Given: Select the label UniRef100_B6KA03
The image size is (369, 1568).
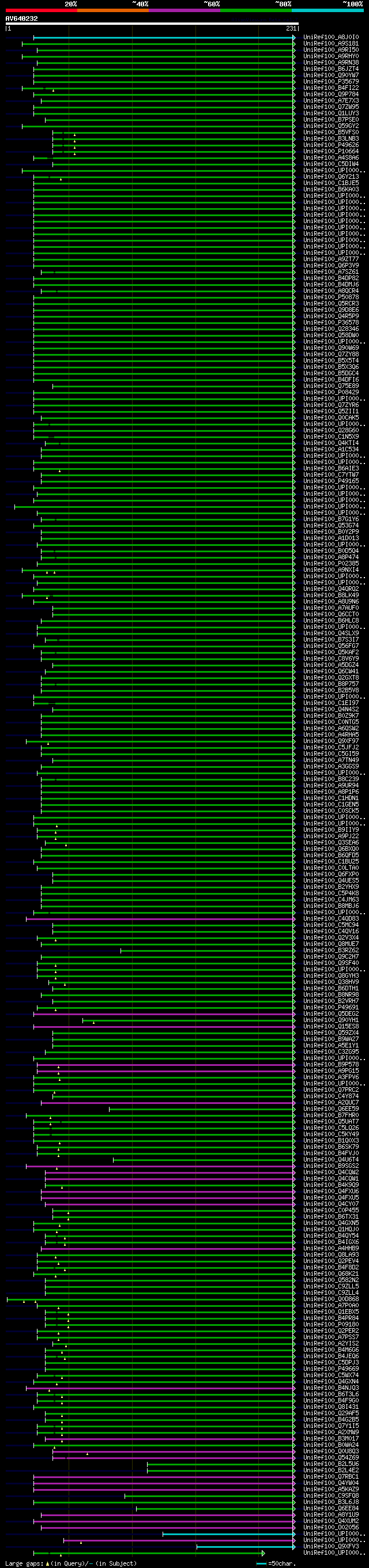Looking at the screenshot, I should click(x=332, y=189).
